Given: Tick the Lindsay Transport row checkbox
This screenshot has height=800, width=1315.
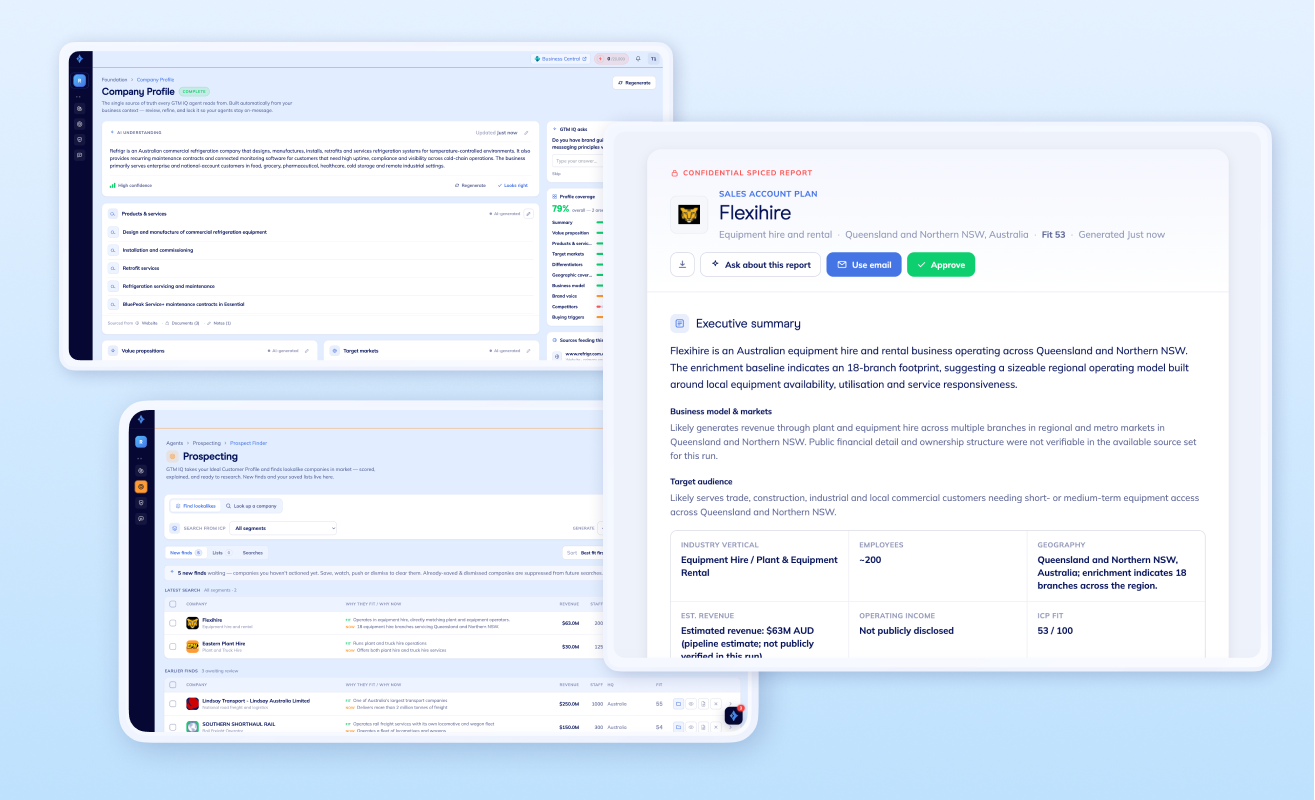Looking at the screenshot, I should coord(173,704).
